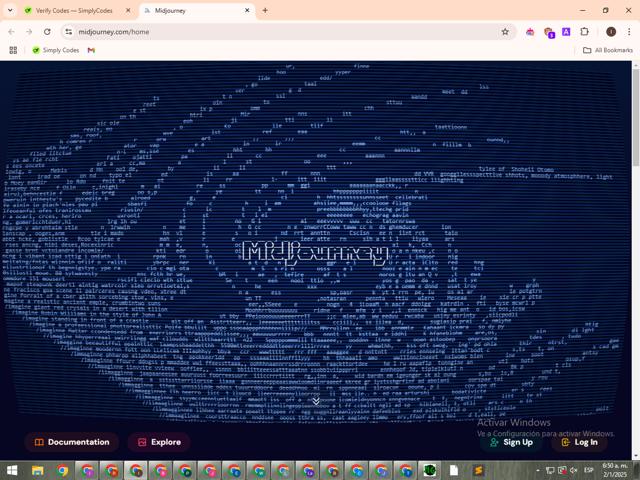Viewport: 640px width, 480px height.
Task: Open a new browser tab
Action: click(x=265, y=11)
